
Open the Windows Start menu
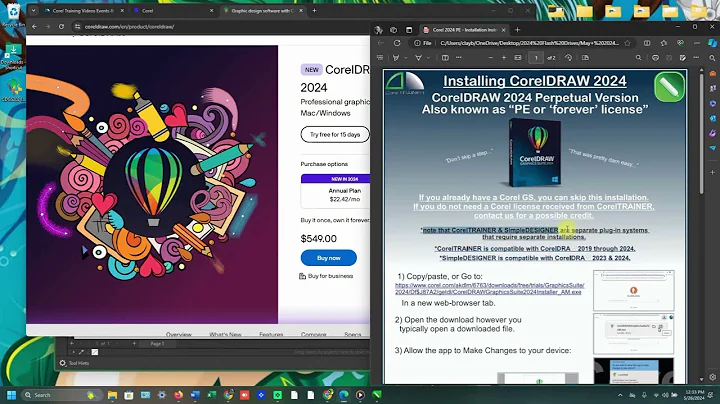(11, 395)
